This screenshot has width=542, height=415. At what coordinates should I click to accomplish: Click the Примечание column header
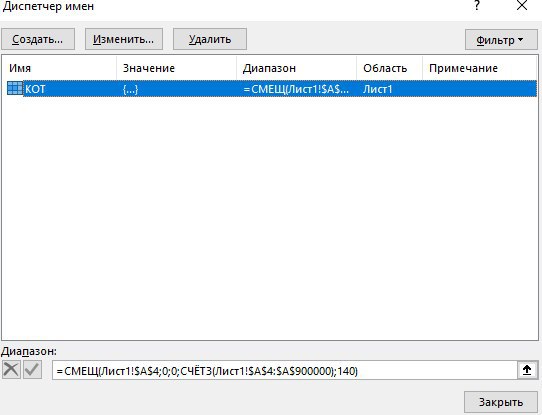click(480, 68)
